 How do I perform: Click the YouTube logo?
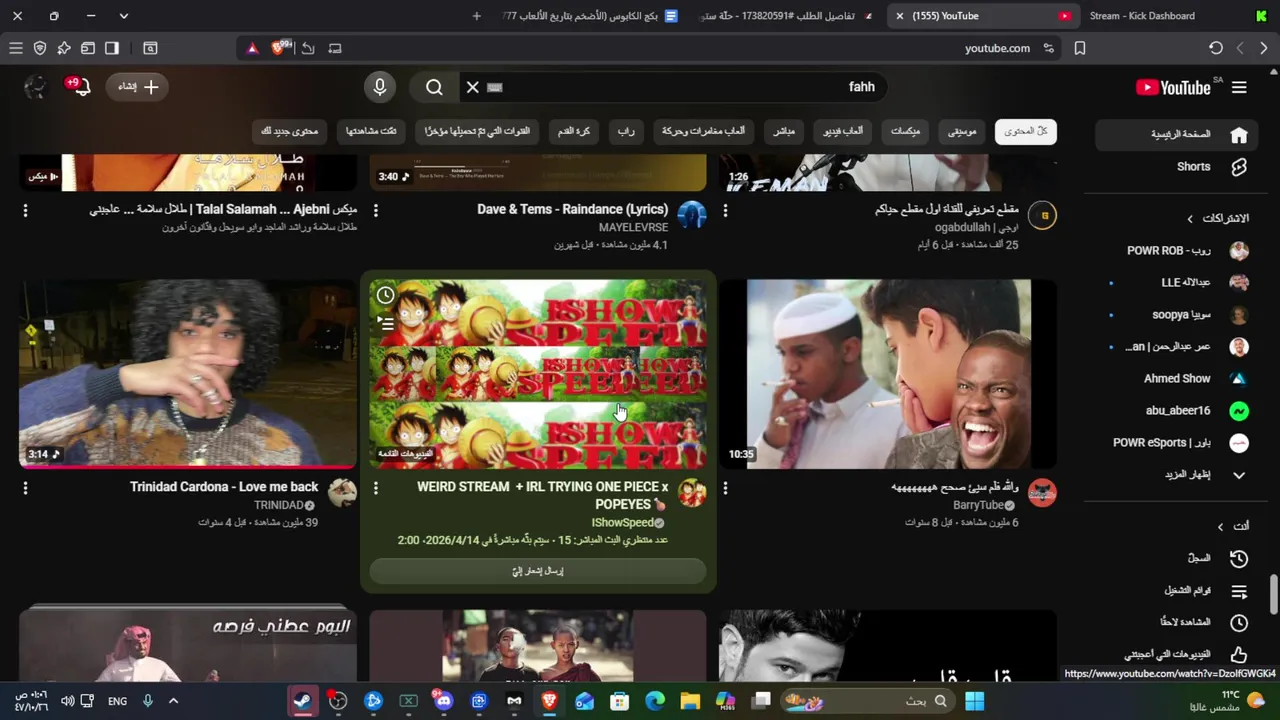1173,87
